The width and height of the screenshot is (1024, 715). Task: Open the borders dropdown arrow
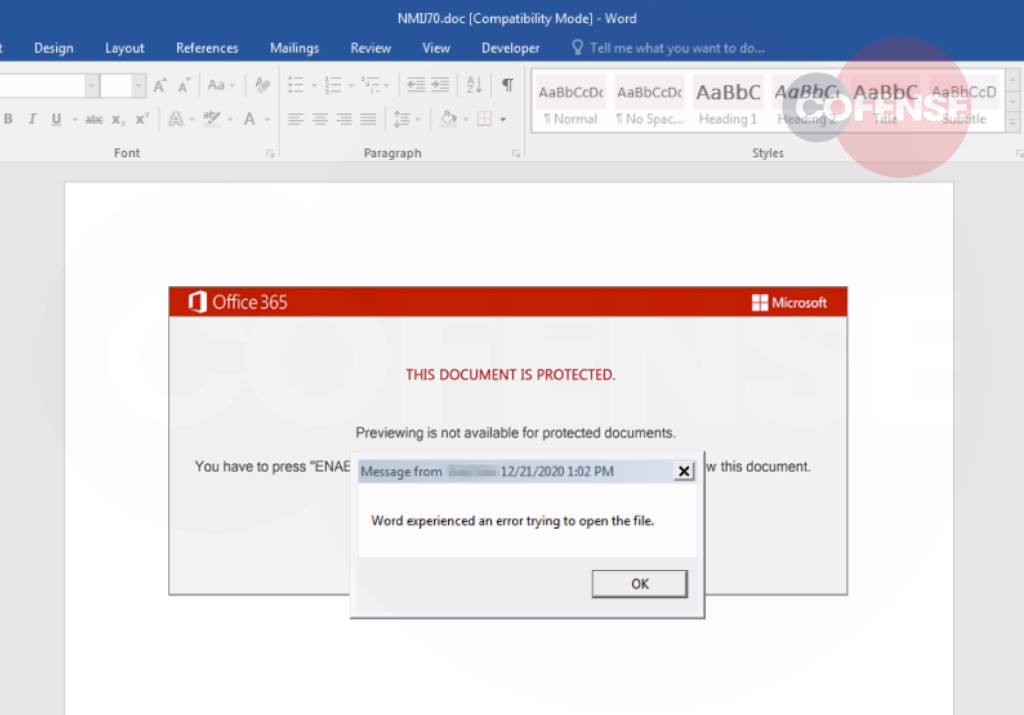503,119
